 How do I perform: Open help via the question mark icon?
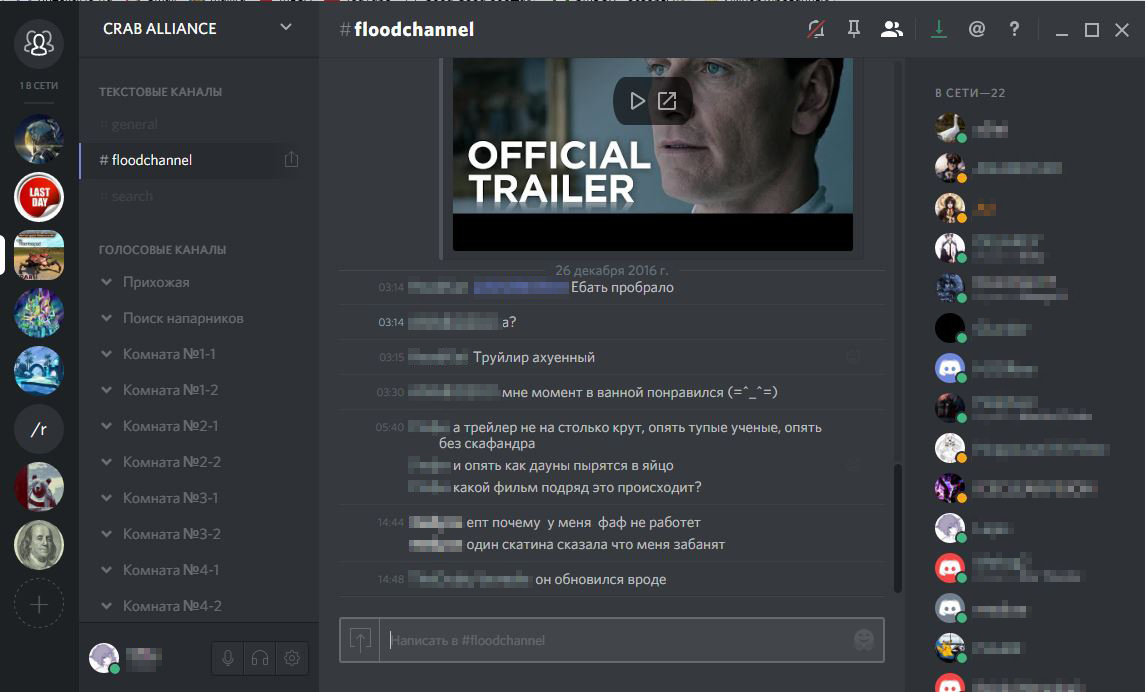(1014, 29)
